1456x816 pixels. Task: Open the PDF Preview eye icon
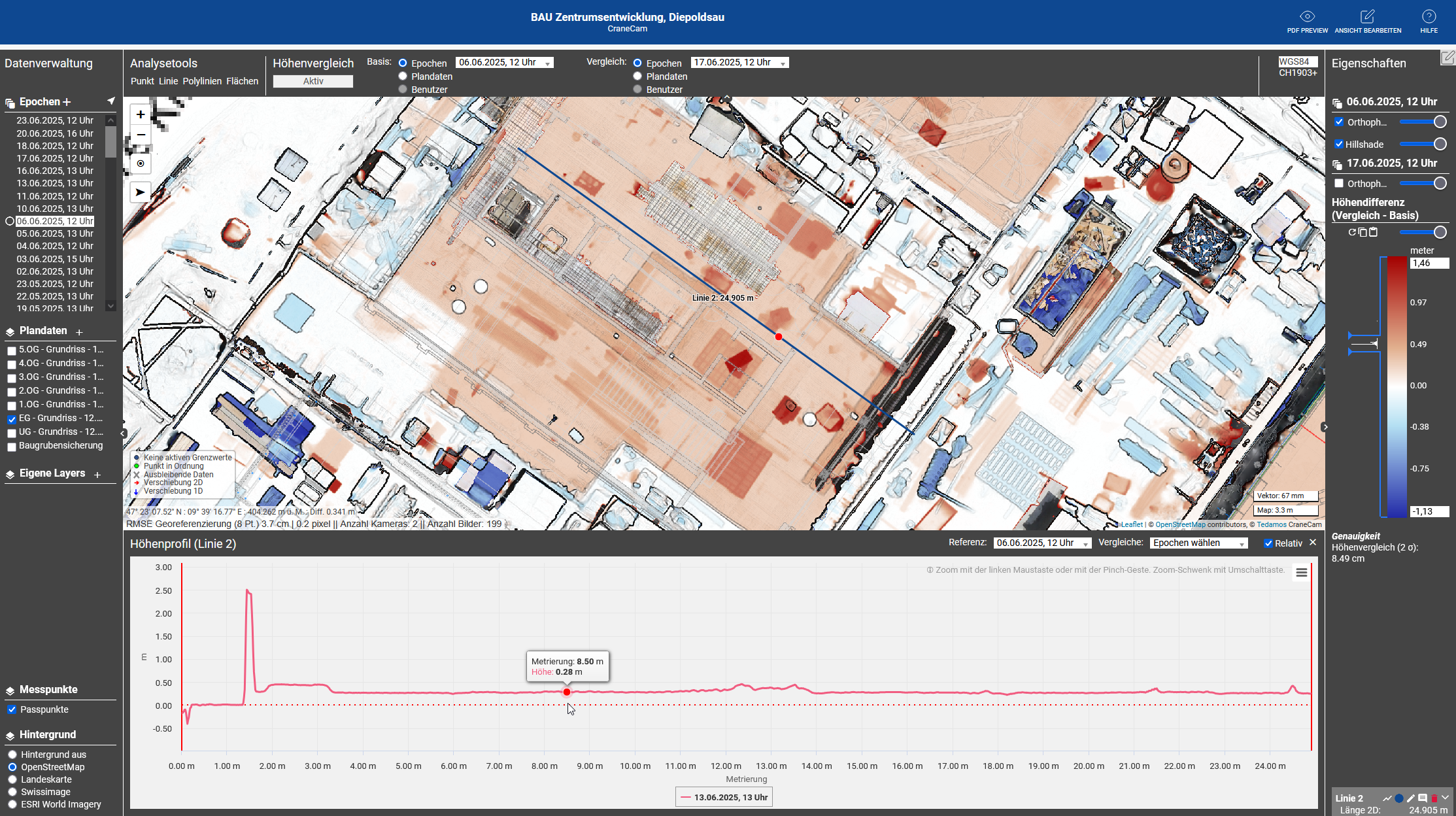tap(1307, 17)
